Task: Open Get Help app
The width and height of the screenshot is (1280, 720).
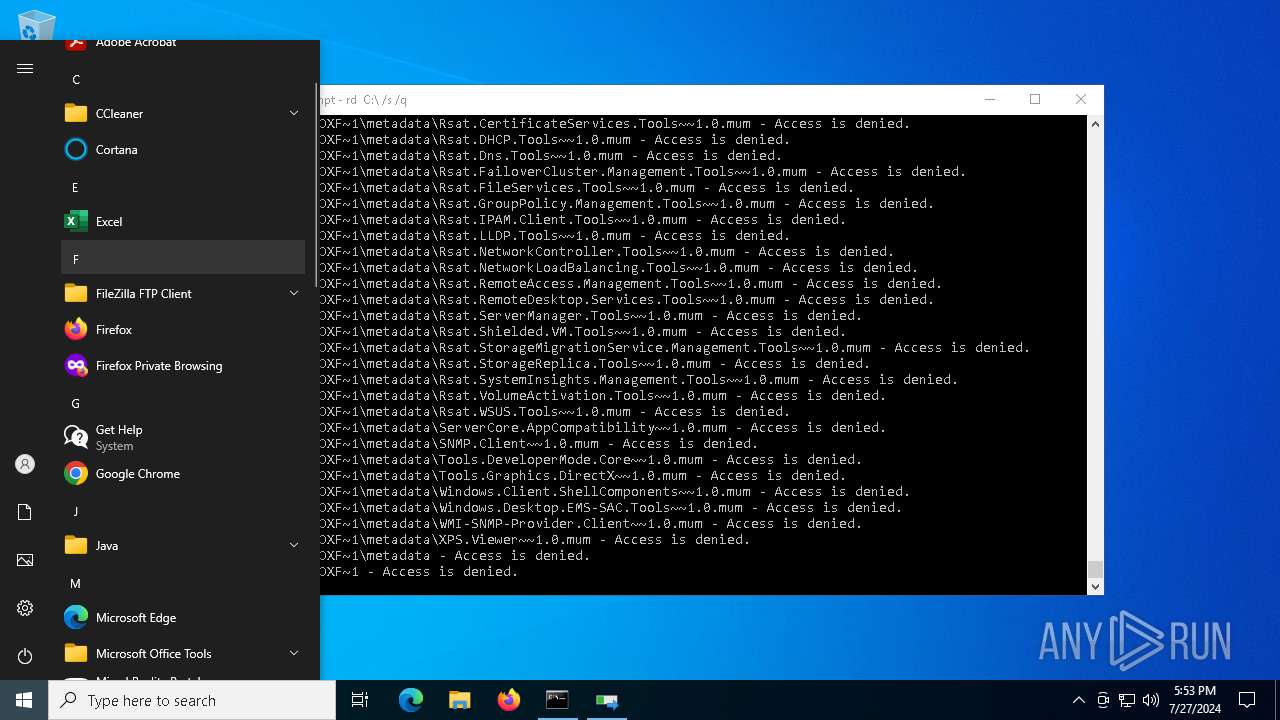Action: (x=183, y=437)
